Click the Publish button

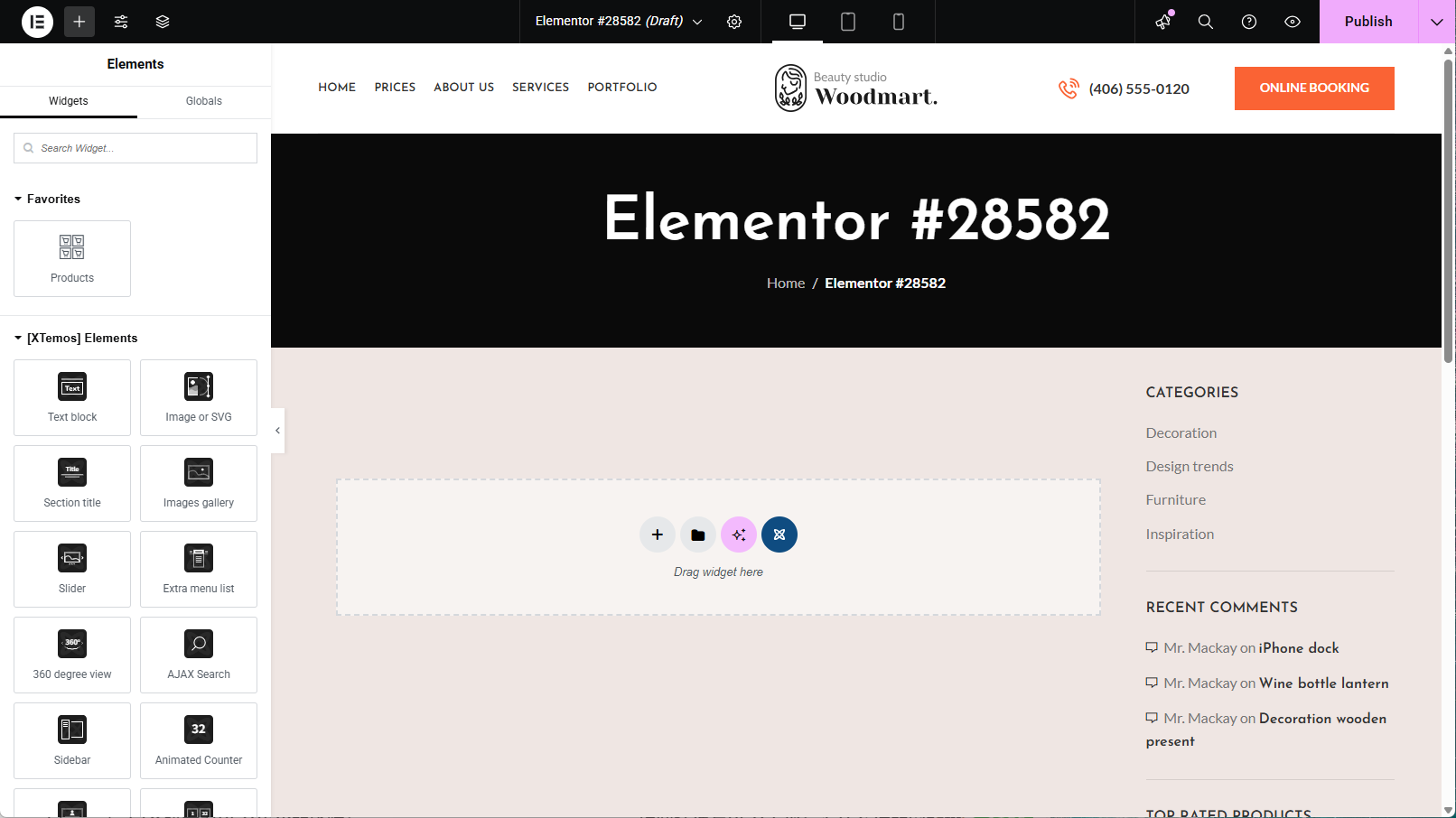click(1367, 21)
